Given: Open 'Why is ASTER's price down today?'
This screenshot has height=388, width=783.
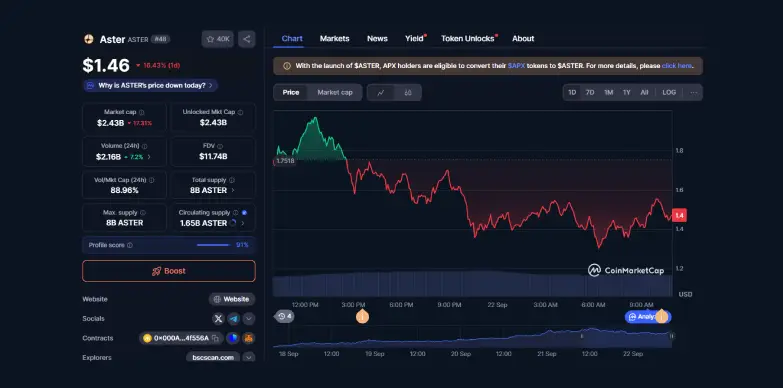Looking at the screenshot, I should (x=150, y=85).
